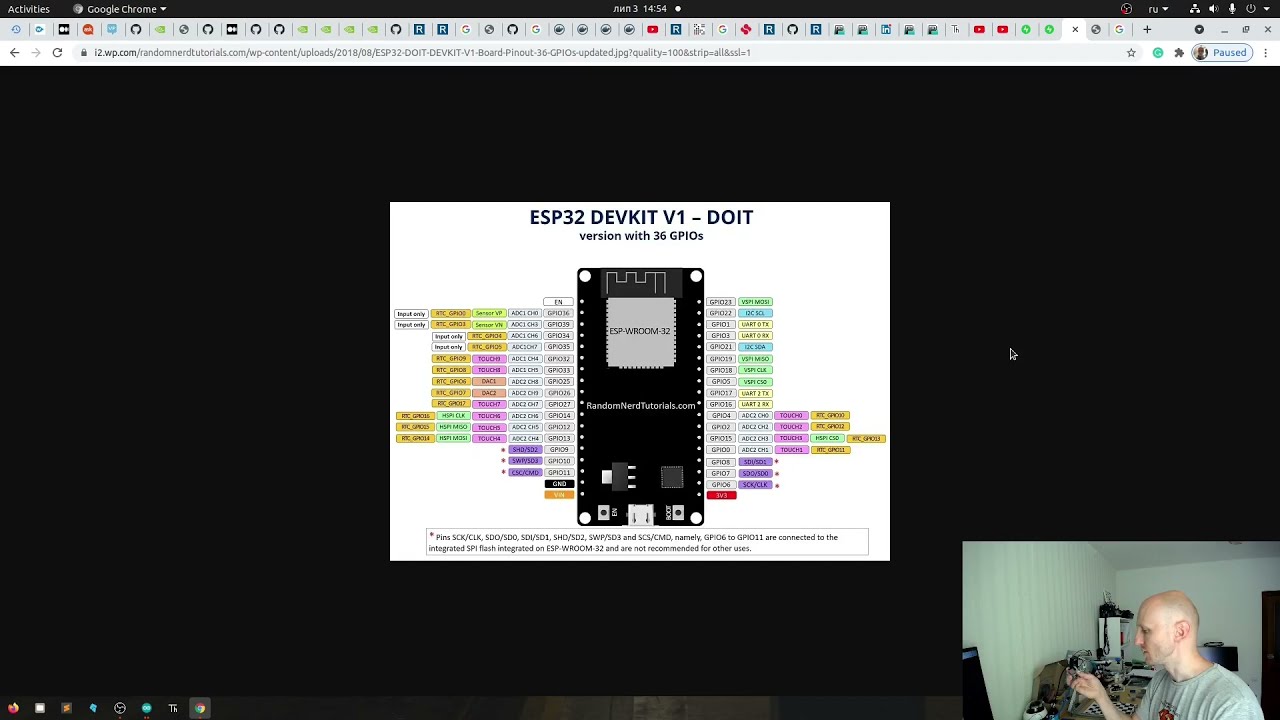Open the network status icon
This screenshot has width=1280, height=720.
coord(1195,9)
